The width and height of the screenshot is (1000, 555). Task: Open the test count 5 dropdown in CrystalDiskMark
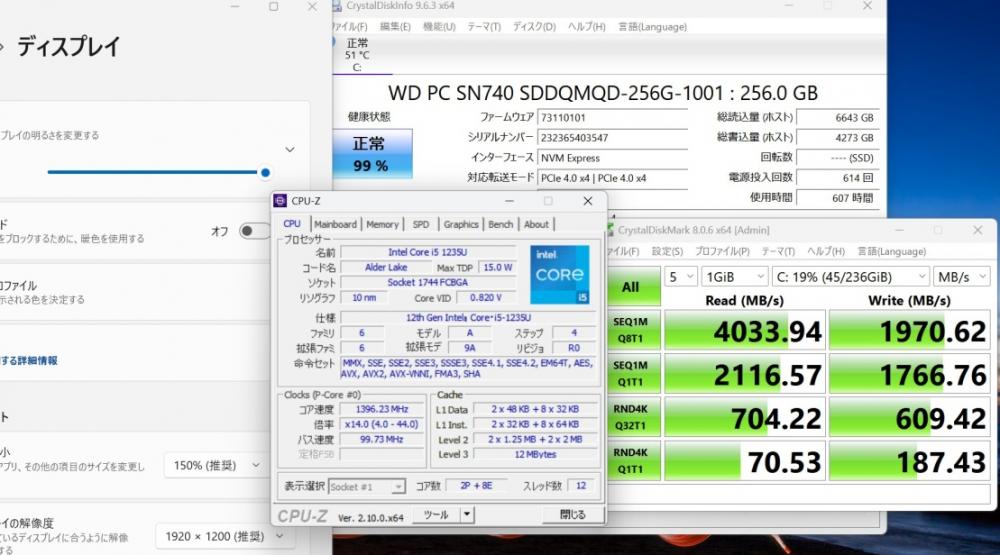680,277
